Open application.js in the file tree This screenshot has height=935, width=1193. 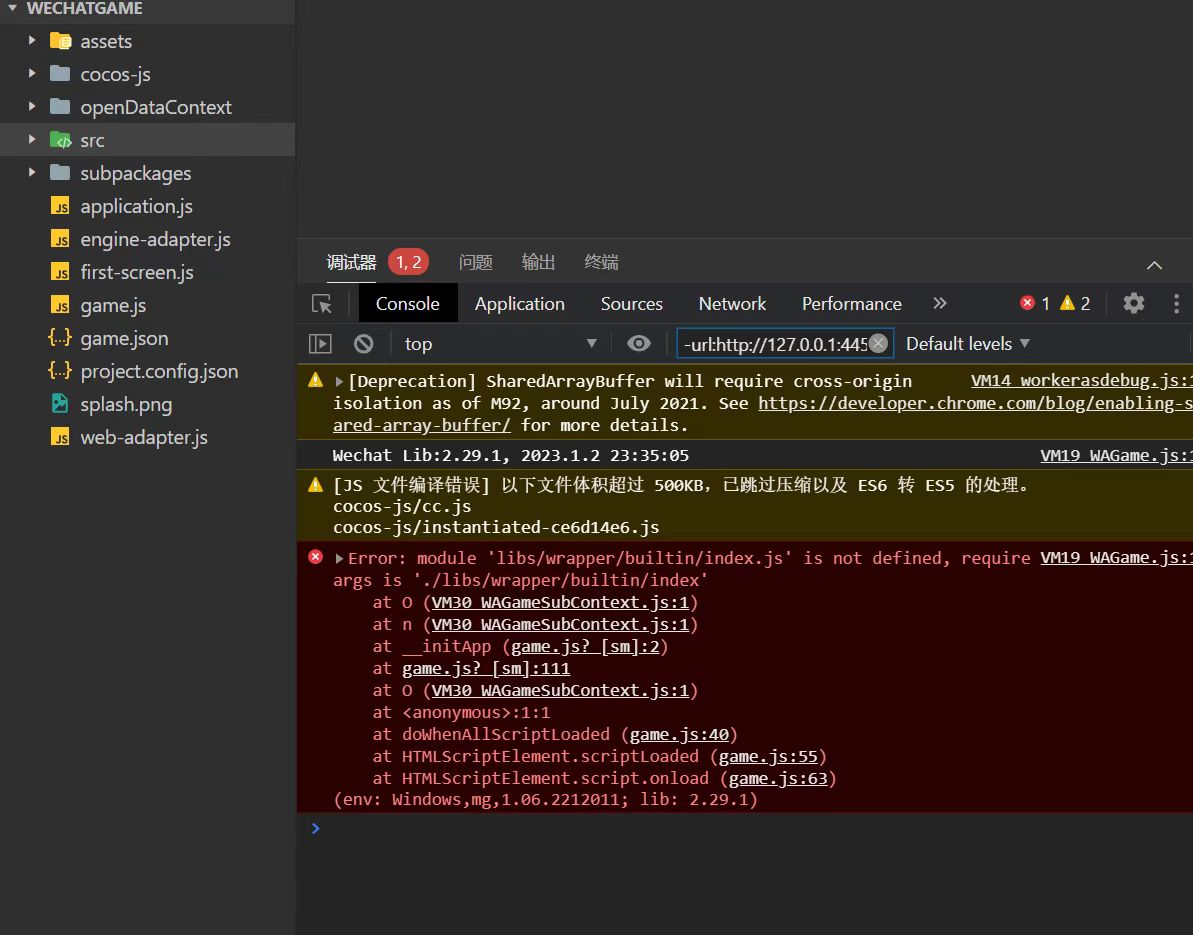(x=136, y=206)
